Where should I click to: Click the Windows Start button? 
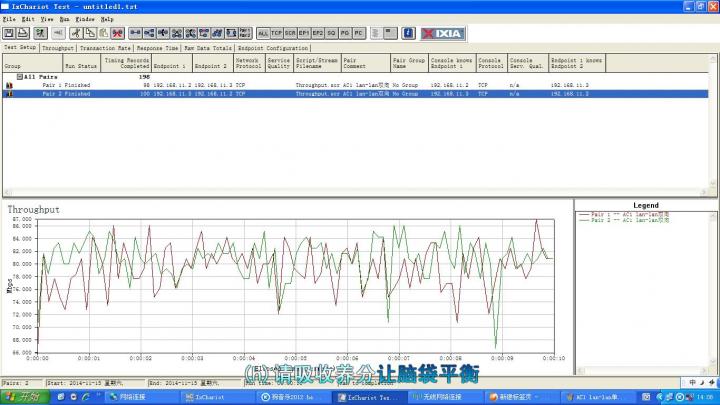(x=25, y=397)
